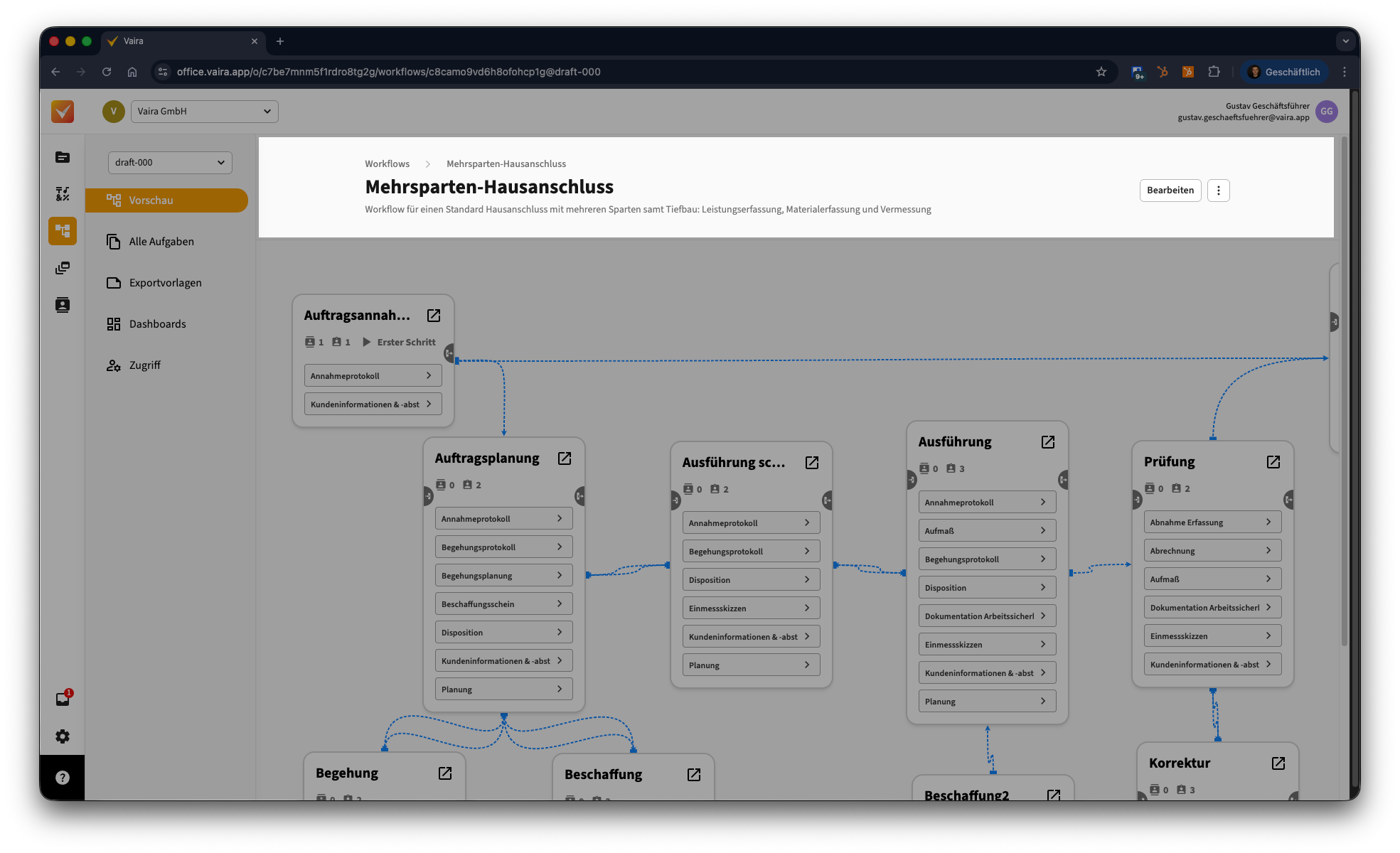Click Workflows breadcrumb link
This screenshot has height=853, width=1400.
point(387,164)
